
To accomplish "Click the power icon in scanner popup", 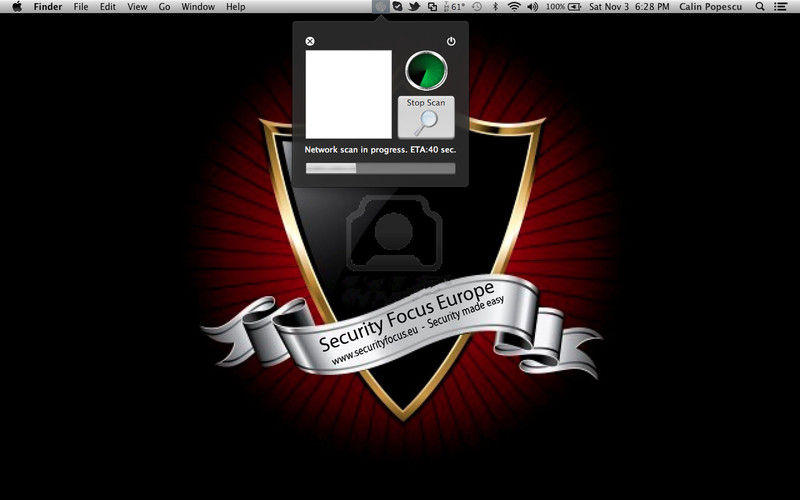I will coord(451,41).
